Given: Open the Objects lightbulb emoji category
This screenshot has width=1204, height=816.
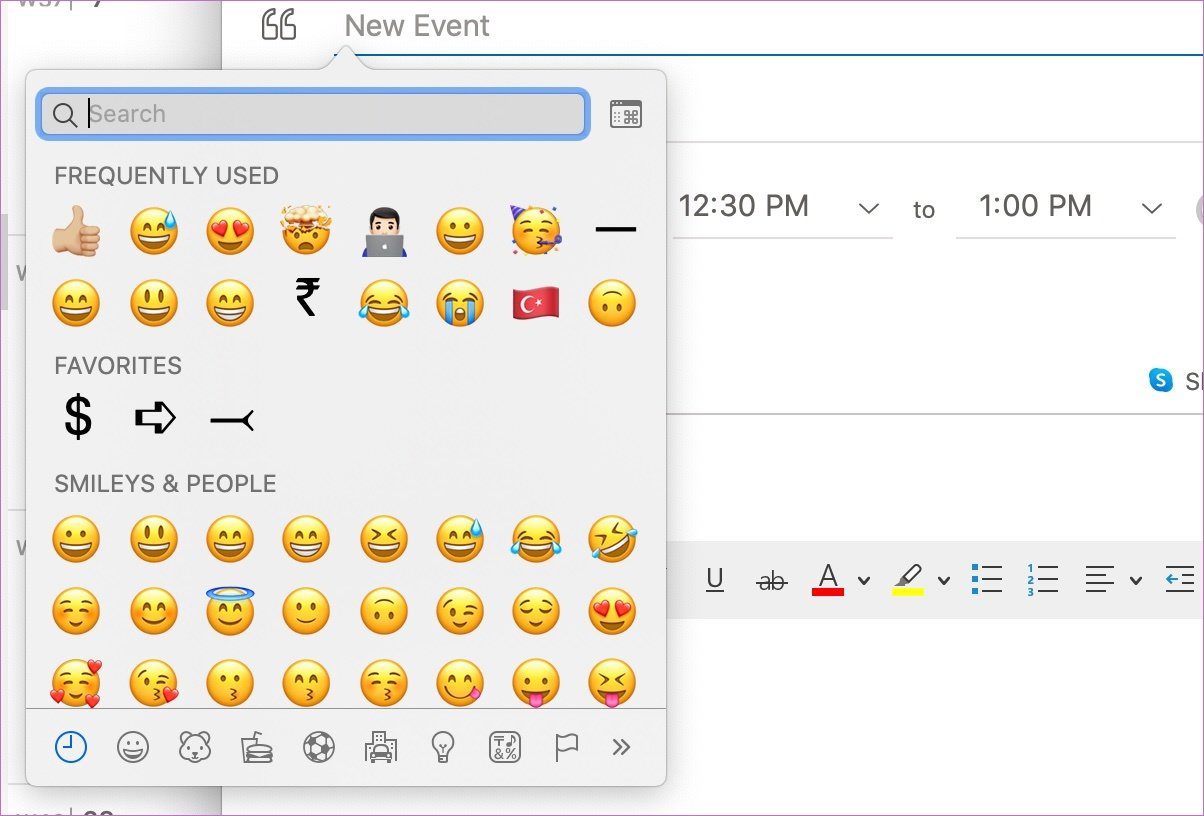Looking at the screenshot, I should (x=443, y=746).
